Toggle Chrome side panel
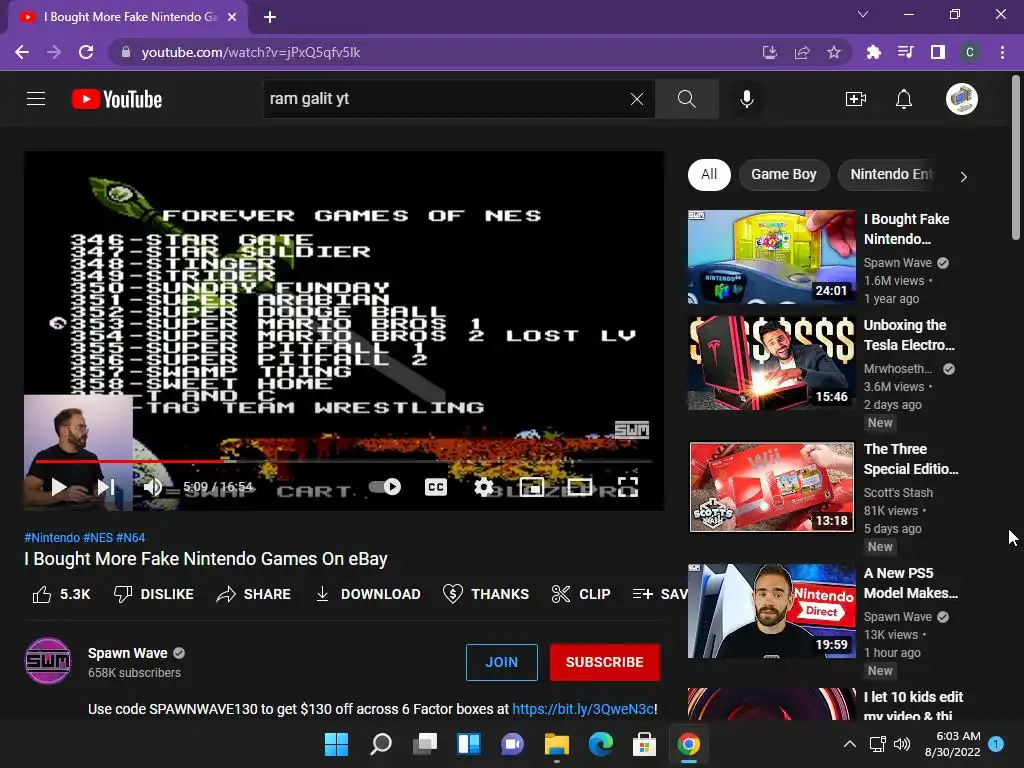Viewport: 1024px width, 768px height. (938, 52)
